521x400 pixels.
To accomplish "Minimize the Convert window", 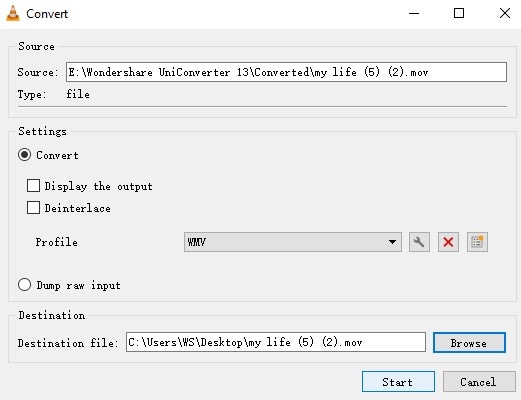I will (x=414, y=13).
